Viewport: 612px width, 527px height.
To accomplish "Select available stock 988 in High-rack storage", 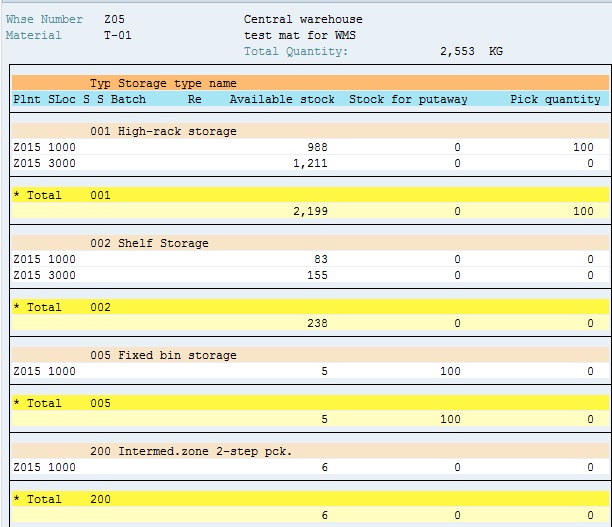I will pos(317,147).
